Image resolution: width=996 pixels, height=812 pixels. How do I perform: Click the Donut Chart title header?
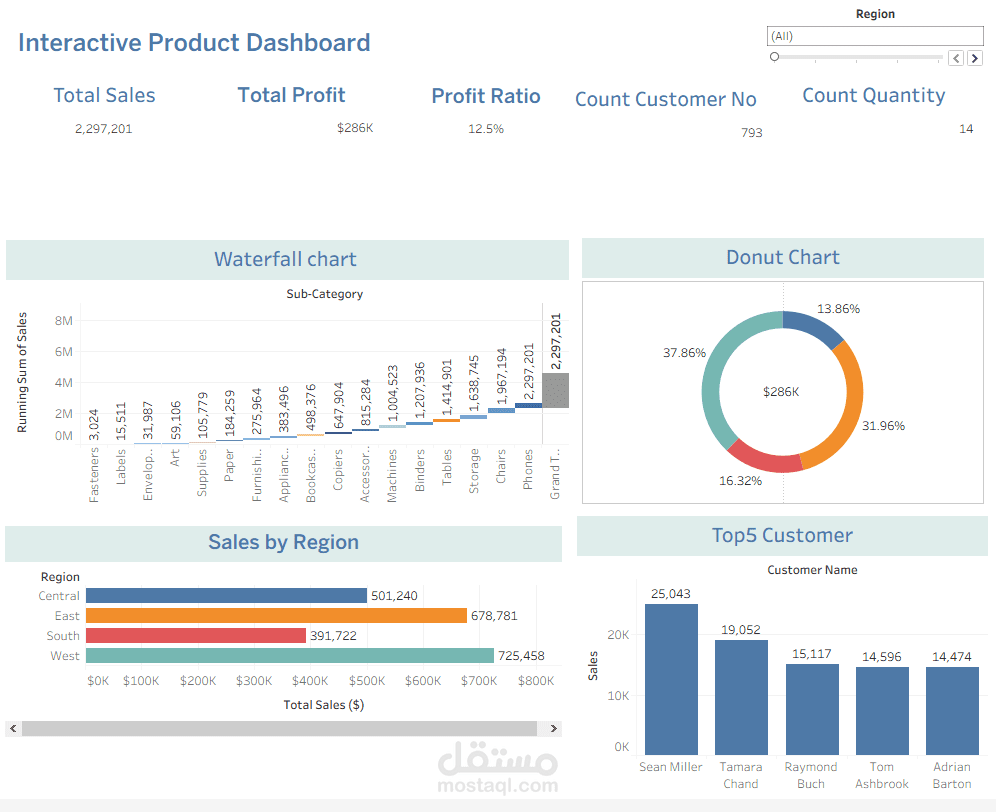783,257
